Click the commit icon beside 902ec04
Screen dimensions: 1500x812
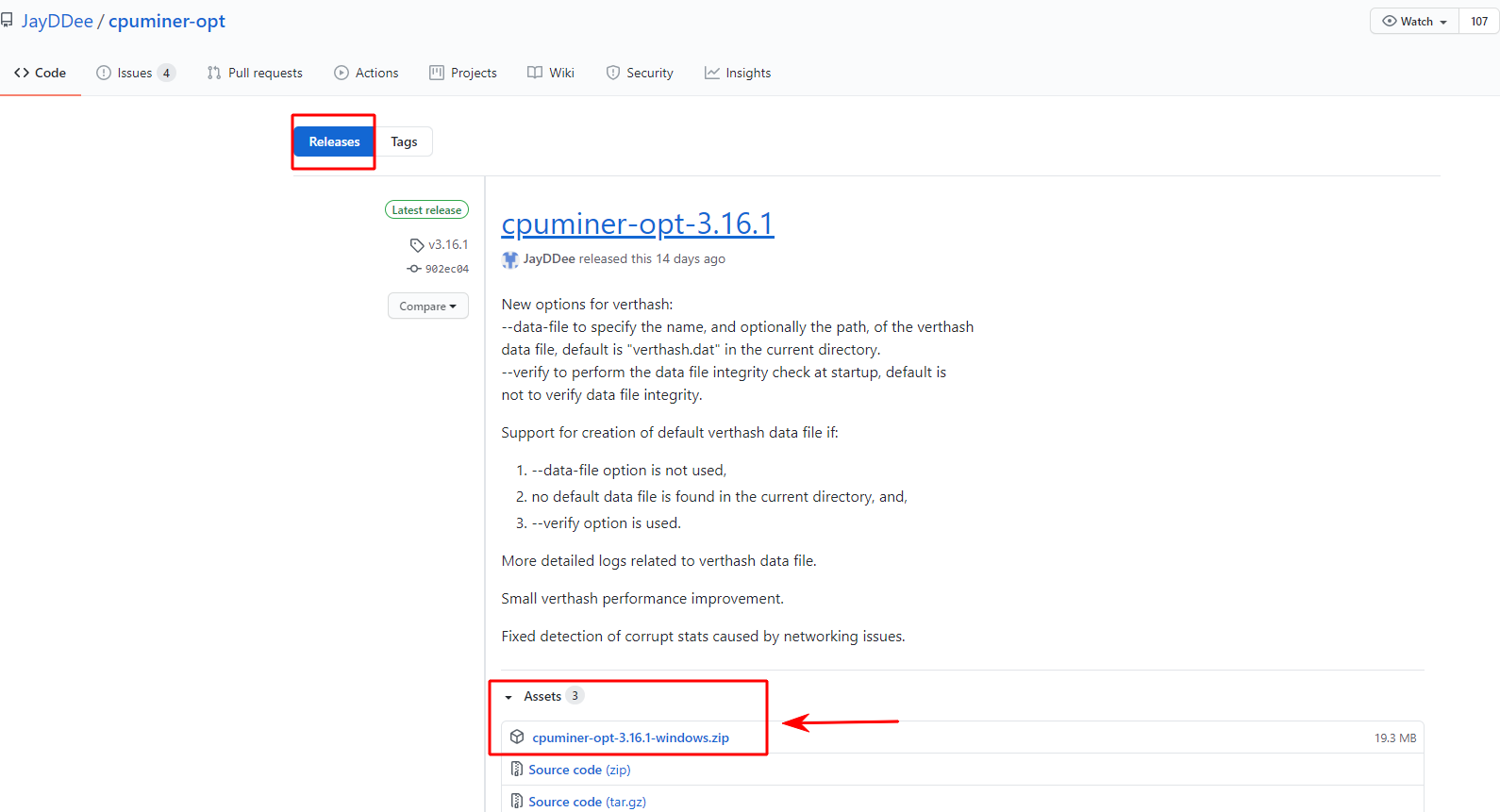tap(413, 269)
